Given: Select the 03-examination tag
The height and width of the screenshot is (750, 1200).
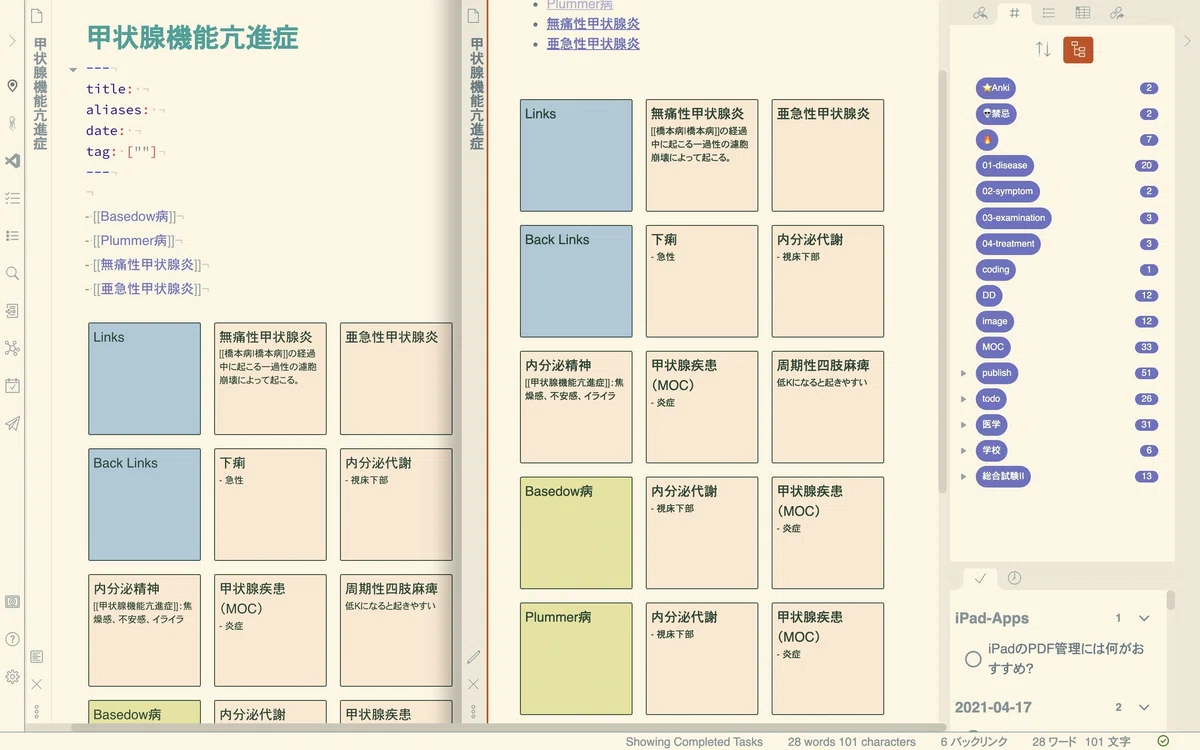Looking at the screenshot, I should pos(1013,218).
